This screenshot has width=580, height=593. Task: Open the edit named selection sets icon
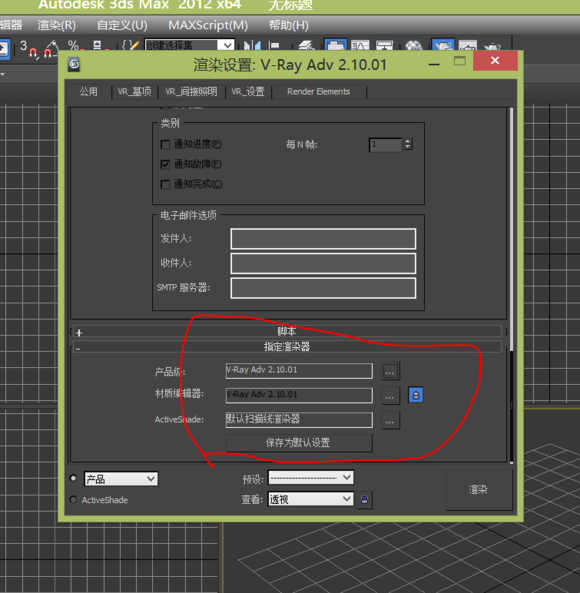click(x=130, y=46)
